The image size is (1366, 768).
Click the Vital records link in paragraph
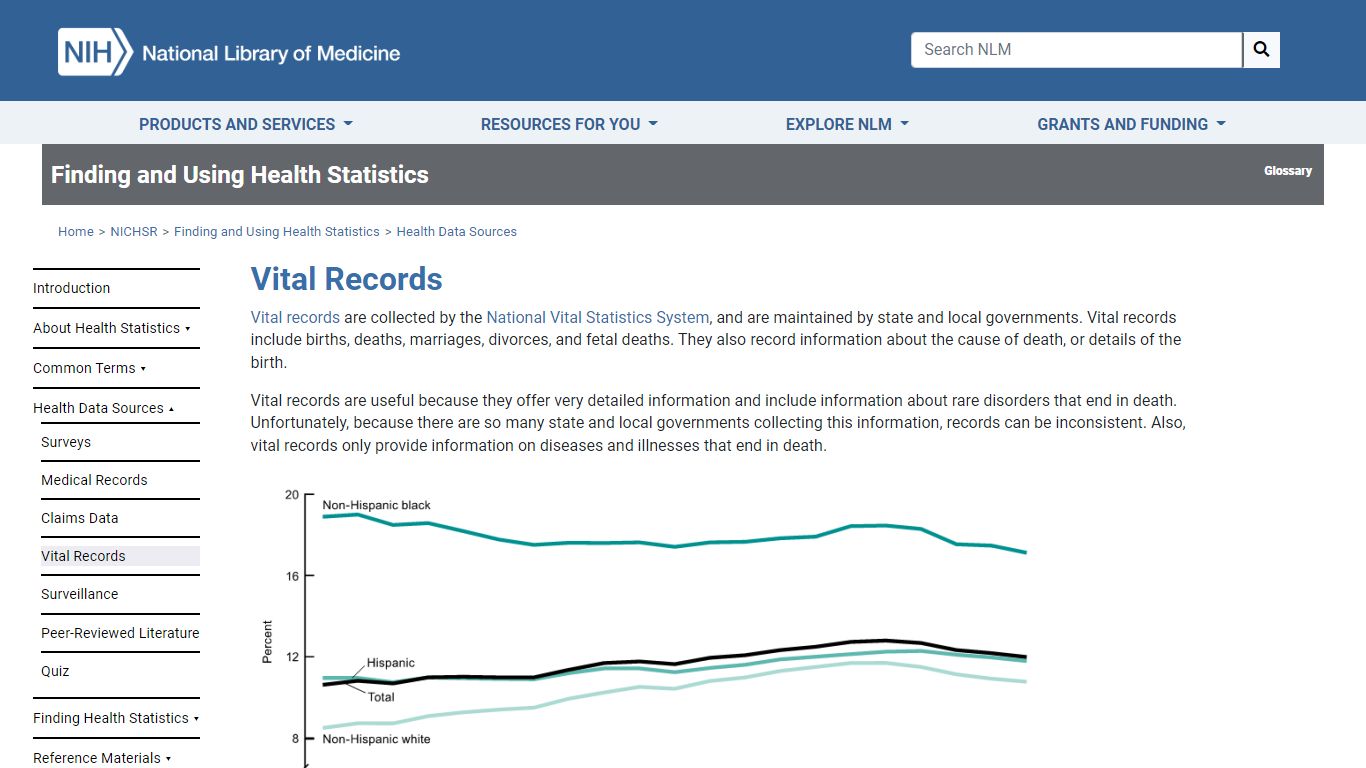click(x=295, y=317)
